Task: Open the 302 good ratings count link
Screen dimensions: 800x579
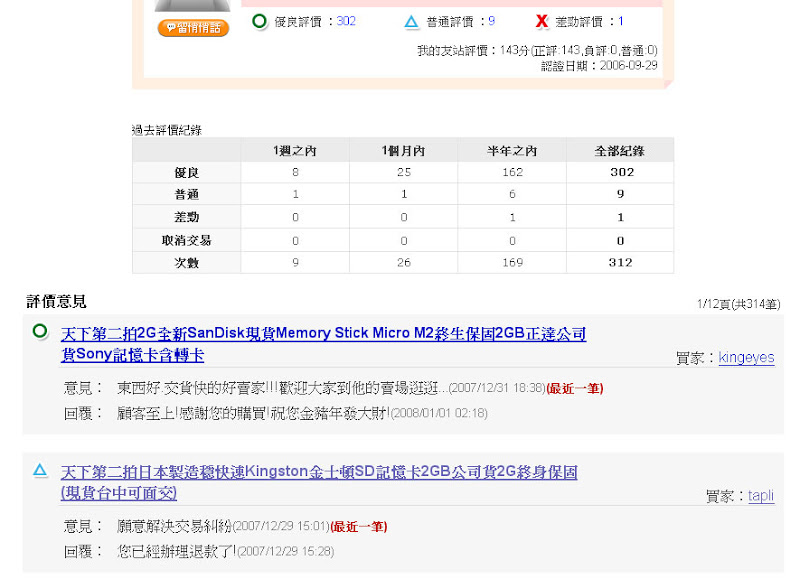Action: (x=346, y=21)
